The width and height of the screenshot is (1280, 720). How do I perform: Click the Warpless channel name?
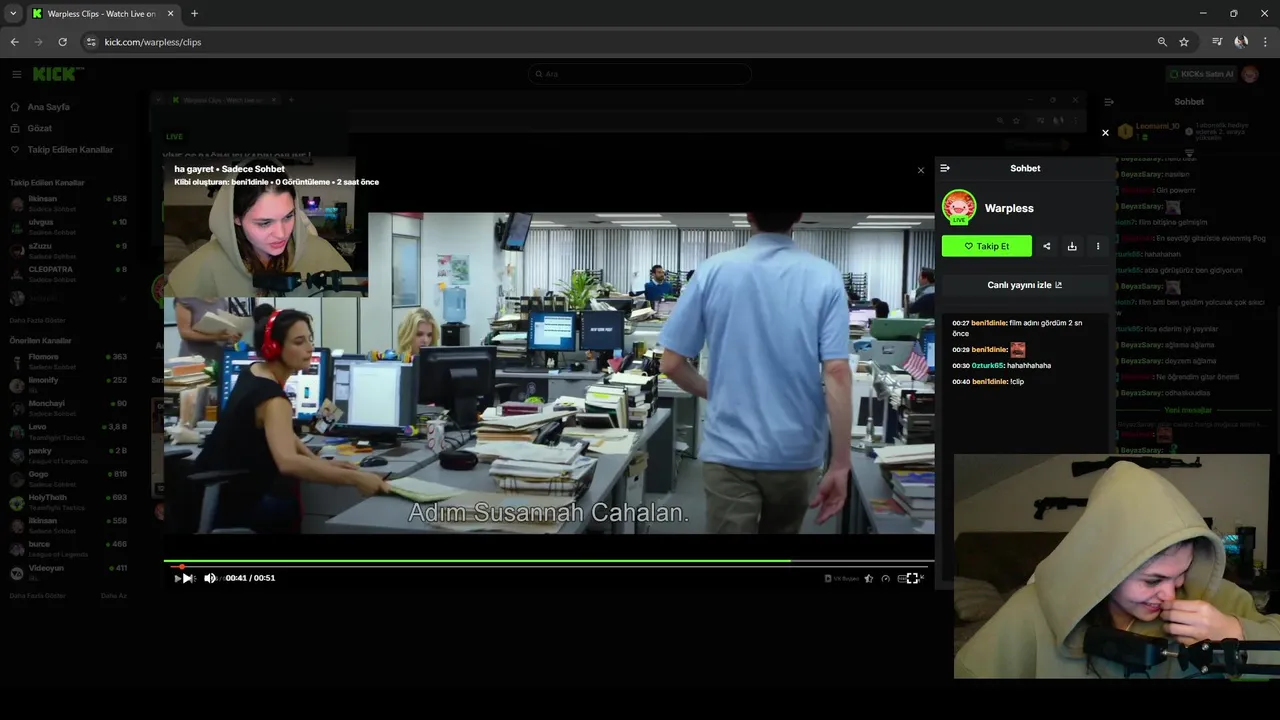1009,208
